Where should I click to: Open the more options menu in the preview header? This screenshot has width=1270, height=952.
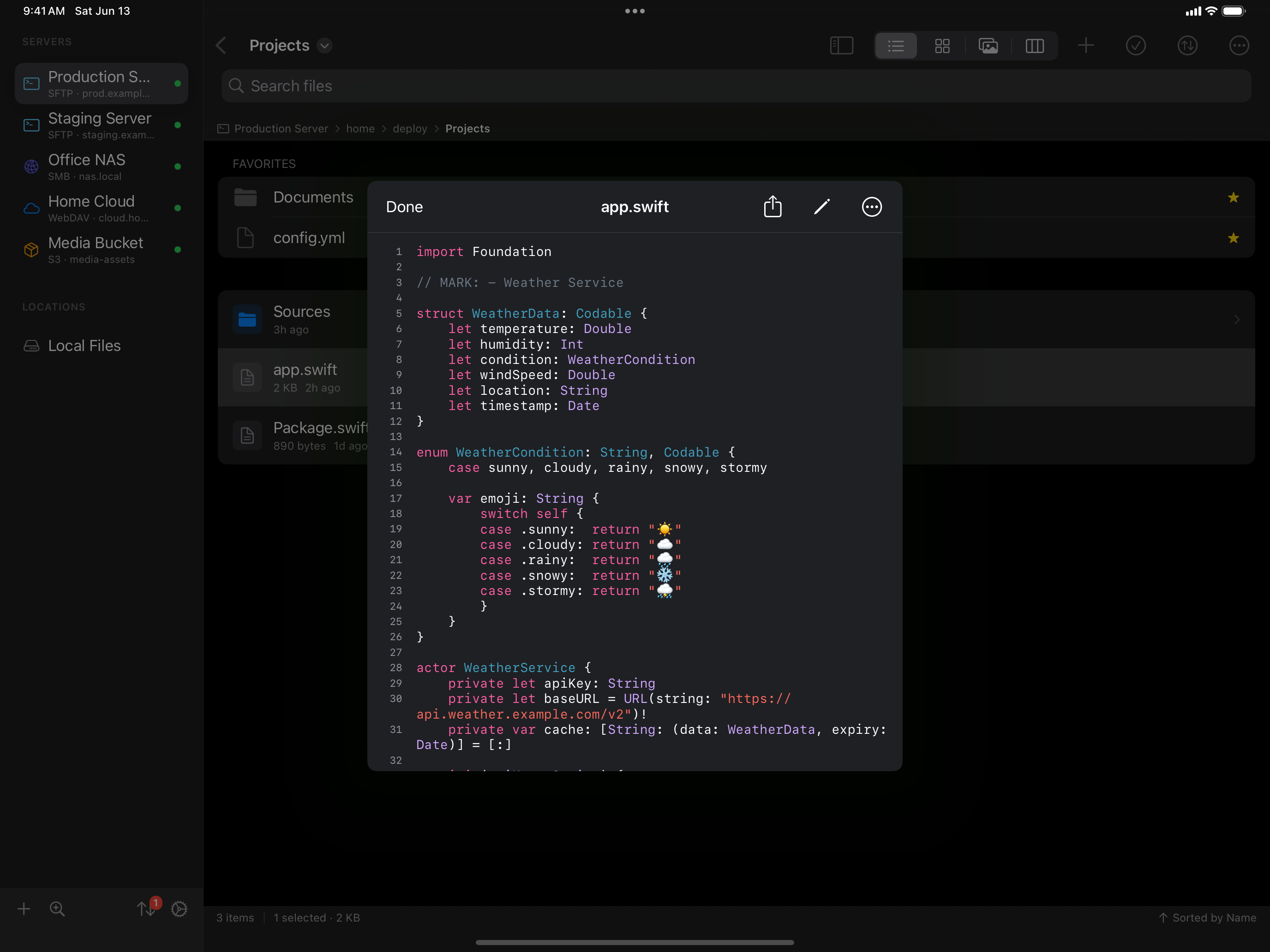coord(872,207)
